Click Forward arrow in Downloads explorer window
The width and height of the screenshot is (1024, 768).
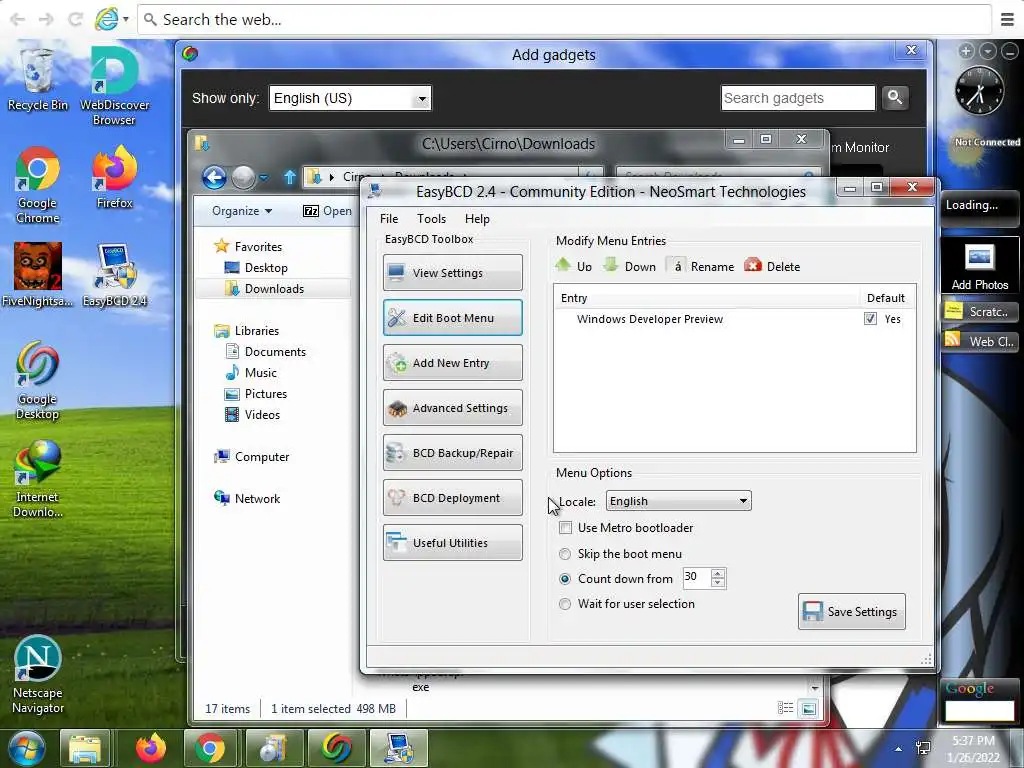point(244,177)
